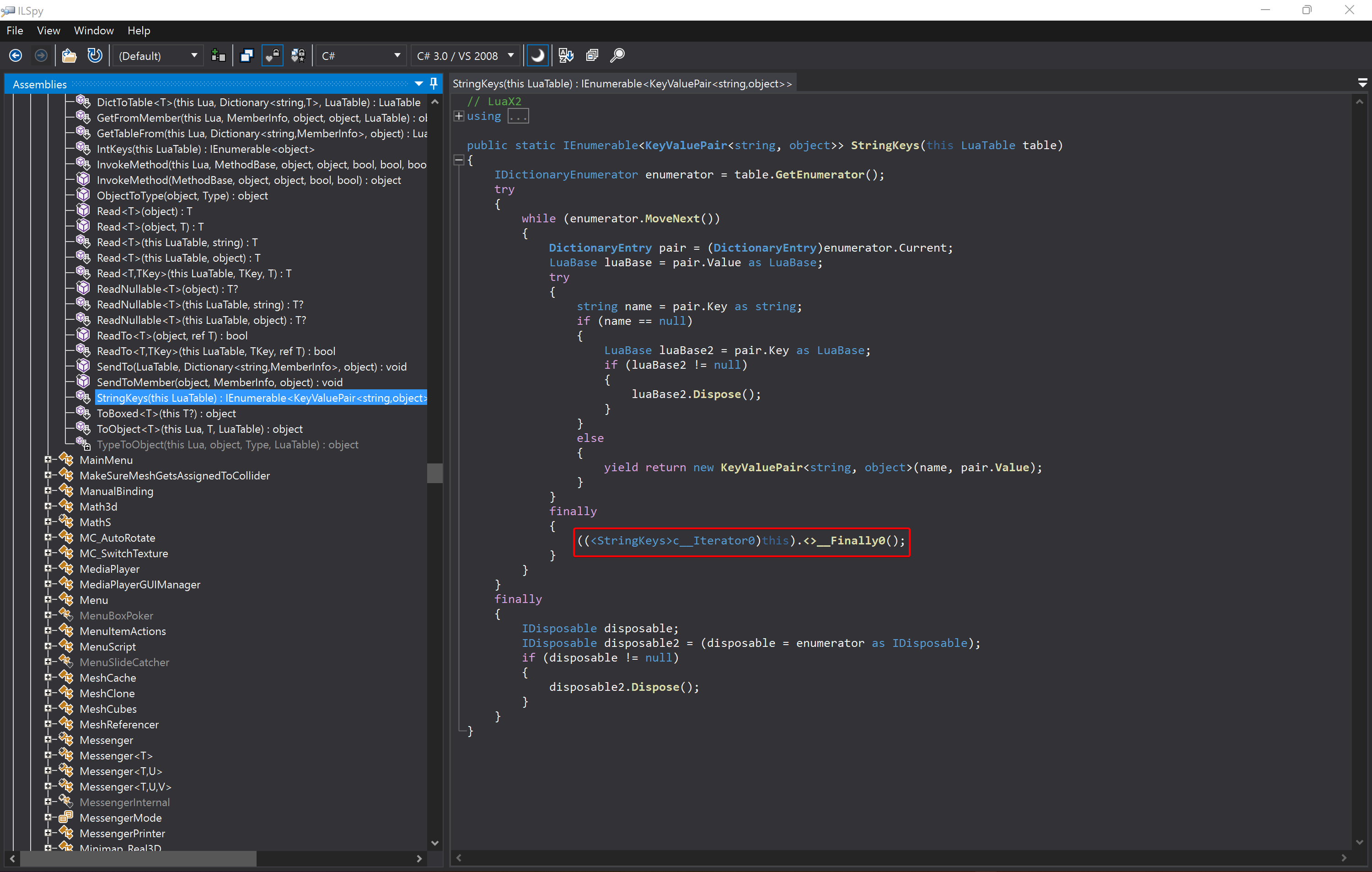Open an assembly with the folder icon

[x=69, y=55]
